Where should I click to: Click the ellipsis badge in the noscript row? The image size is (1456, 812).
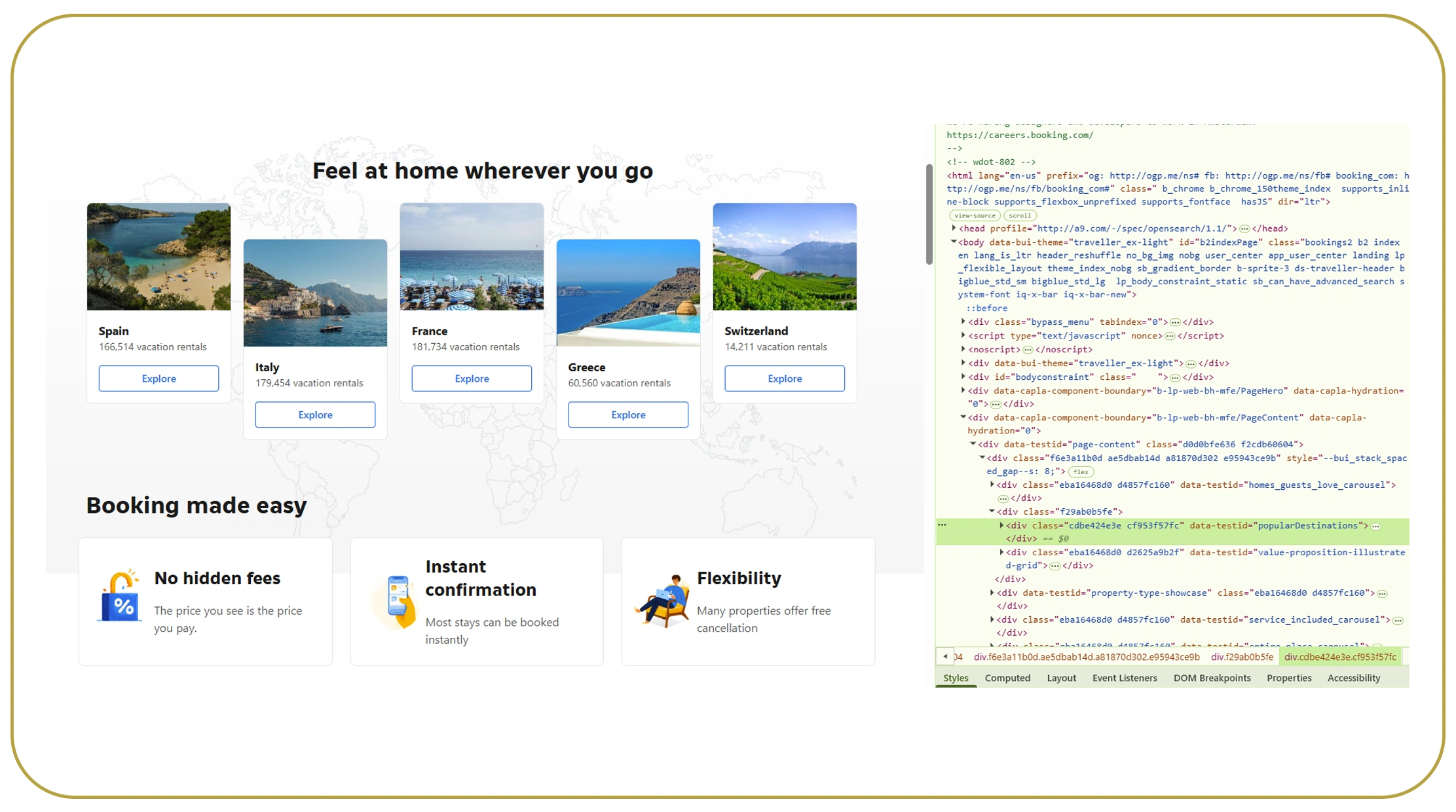click(x=1028, y=350)
